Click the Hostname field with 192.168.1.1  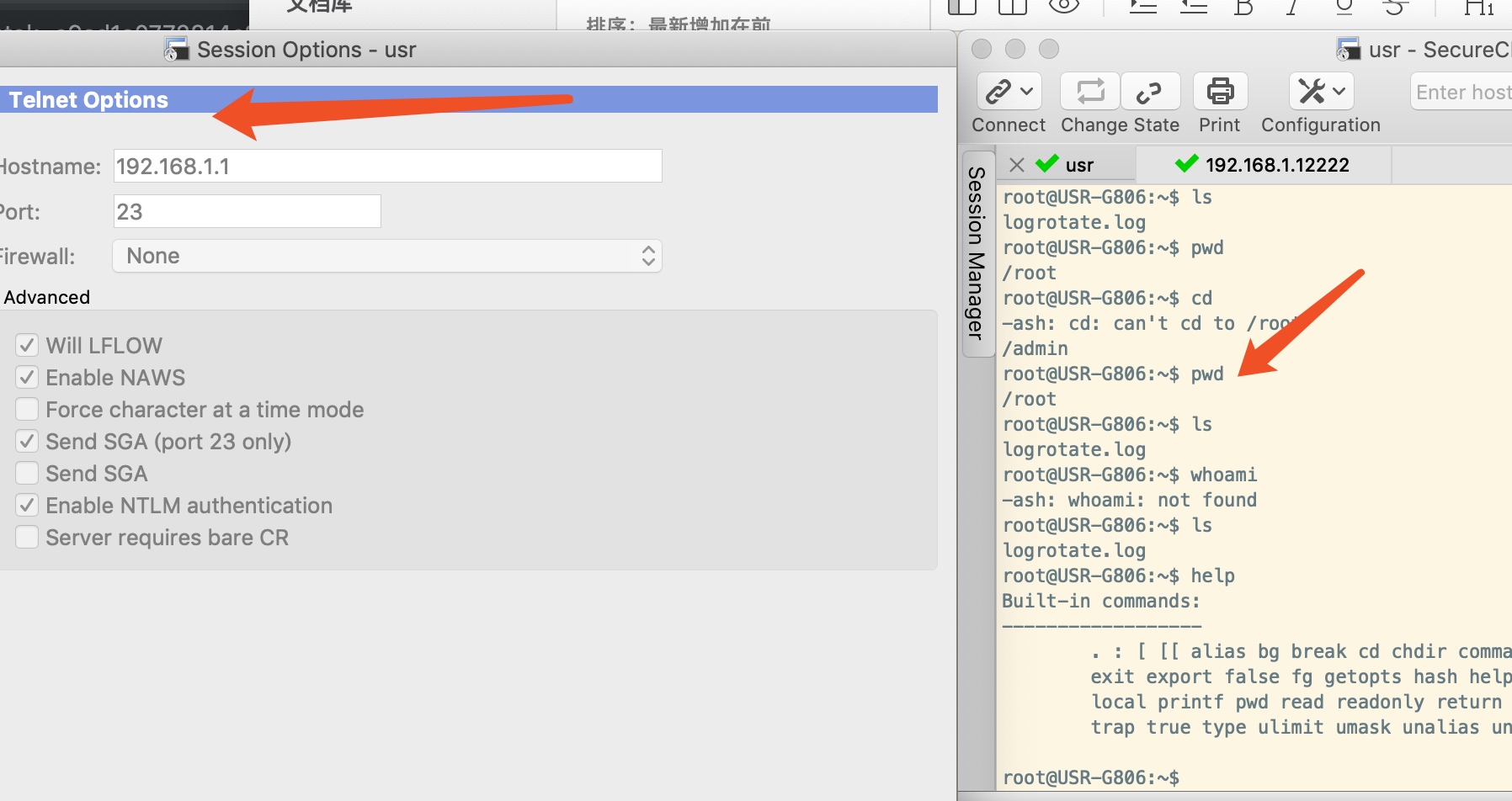pos(387,167)
